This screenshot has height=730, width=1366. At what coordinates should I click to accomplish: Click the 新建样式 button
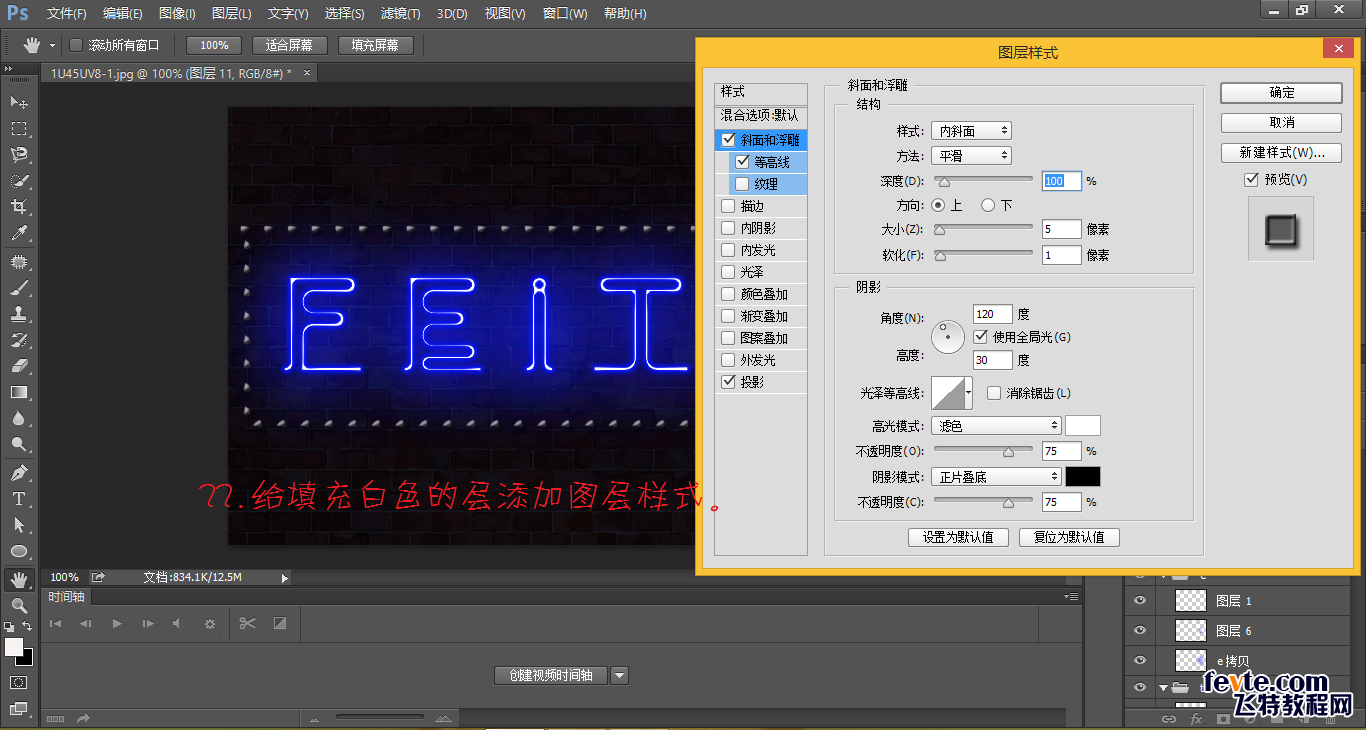coord(1280,152)
